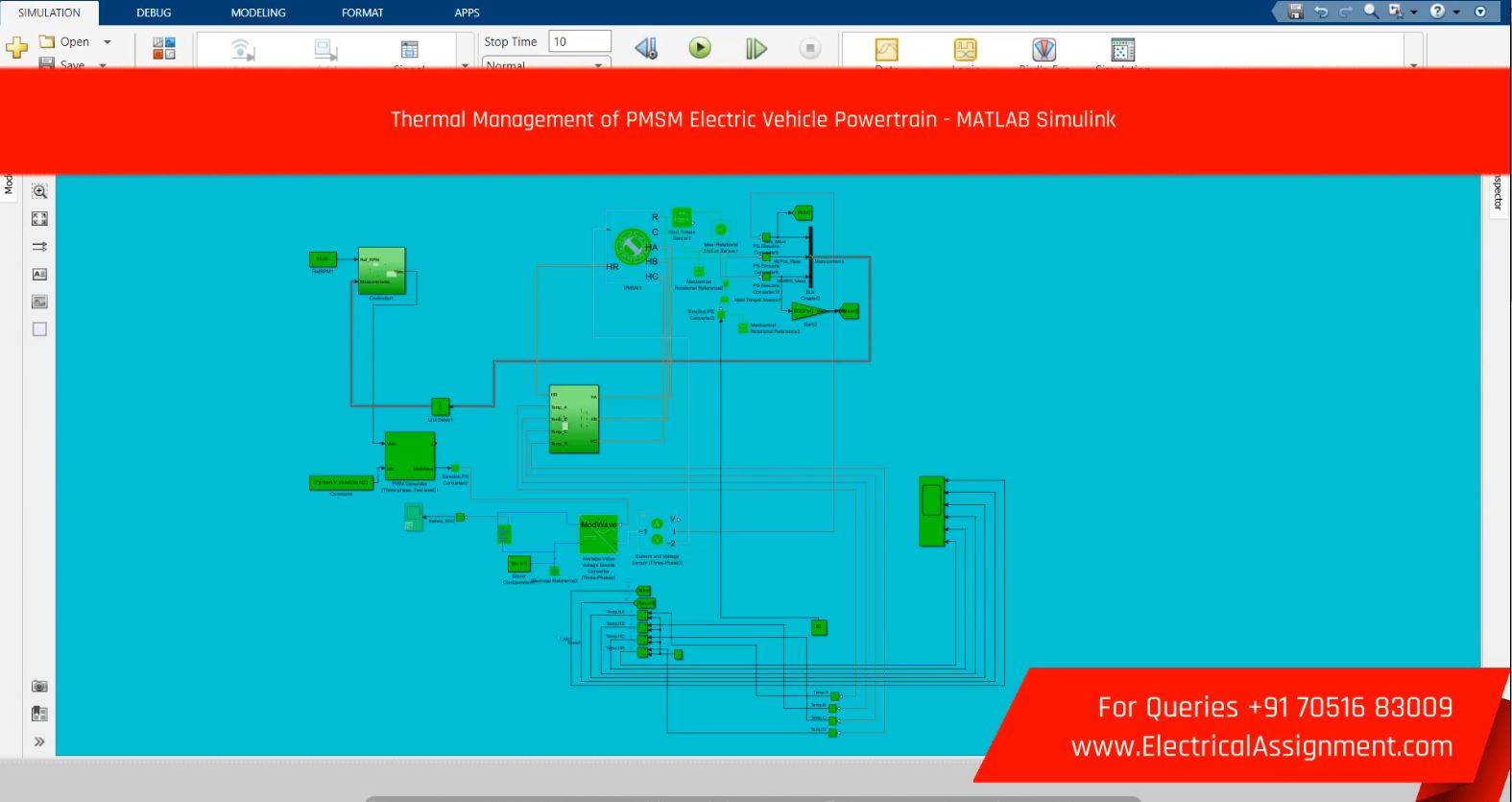Screen dimensions: 1512x802
Task: Click the Image insertion palette tool
Action: click(x=39, y=302)
